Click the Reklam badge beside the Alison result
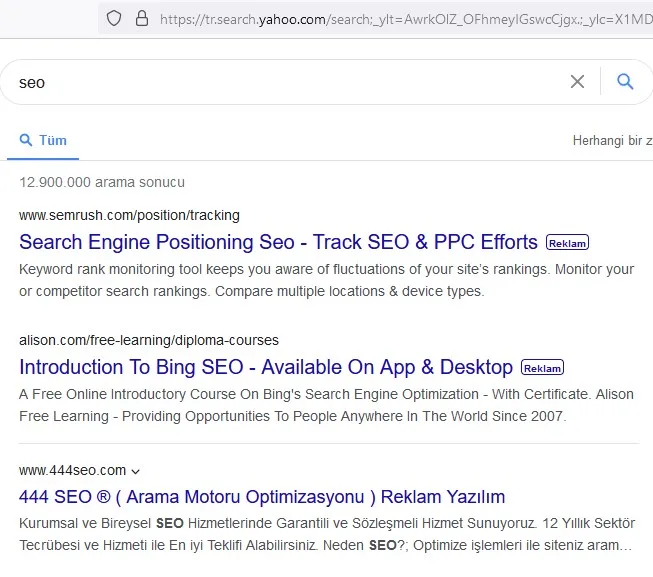This screenshot has height=577, width=653. [542, 368]
